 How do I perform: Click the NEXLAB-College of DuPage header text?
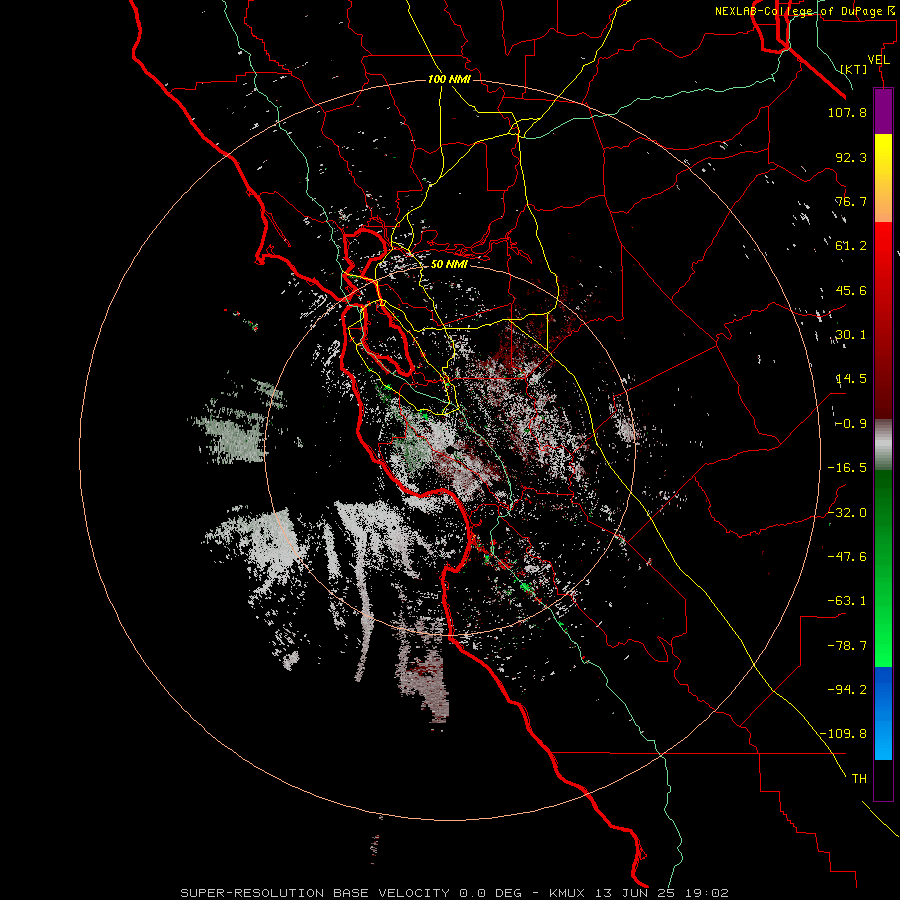(804, 11)
